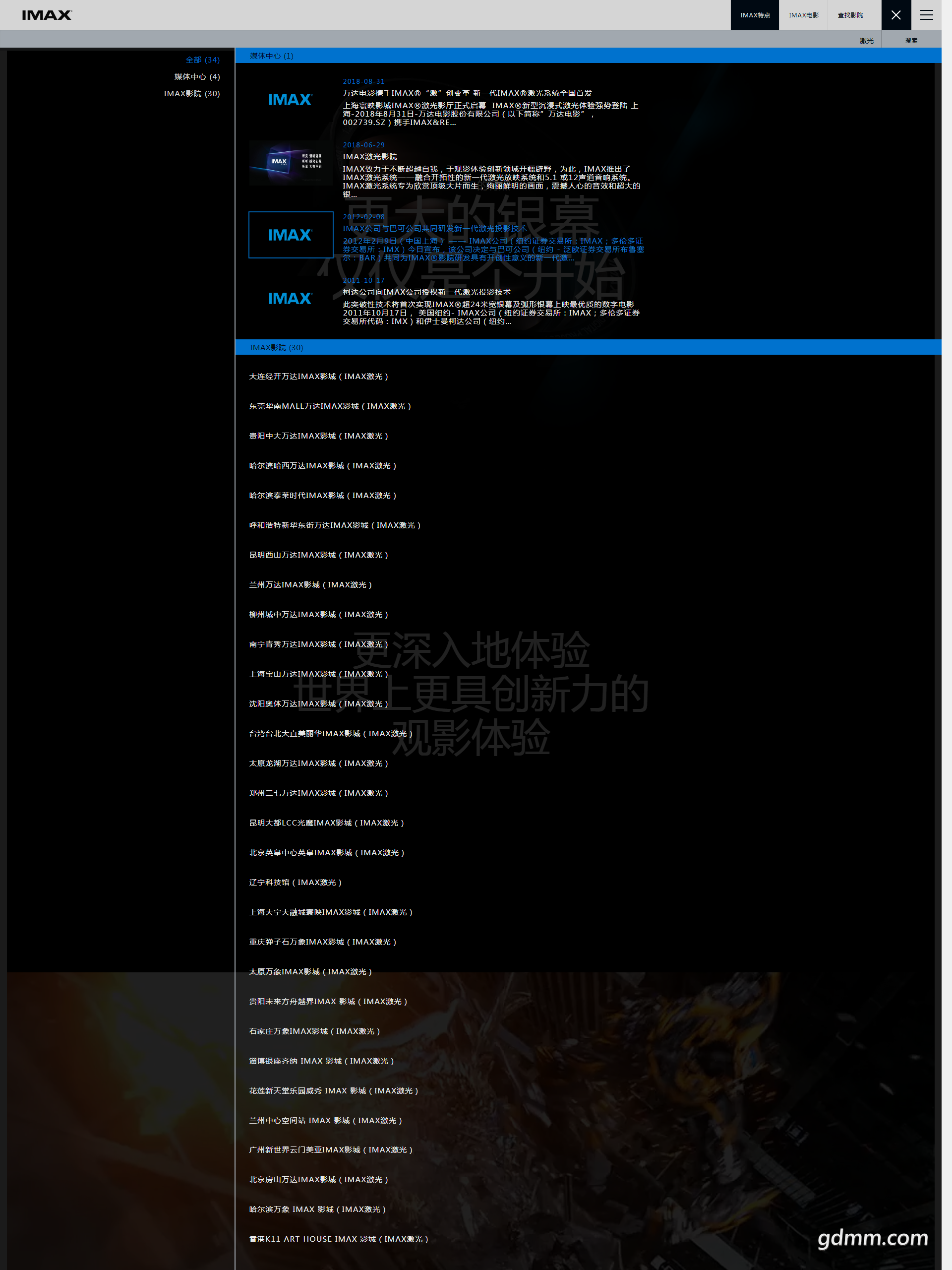Click thumbnail of 2011-10-17 article
The height and width of the screenshot is (1270, 952).
[291, 299]
